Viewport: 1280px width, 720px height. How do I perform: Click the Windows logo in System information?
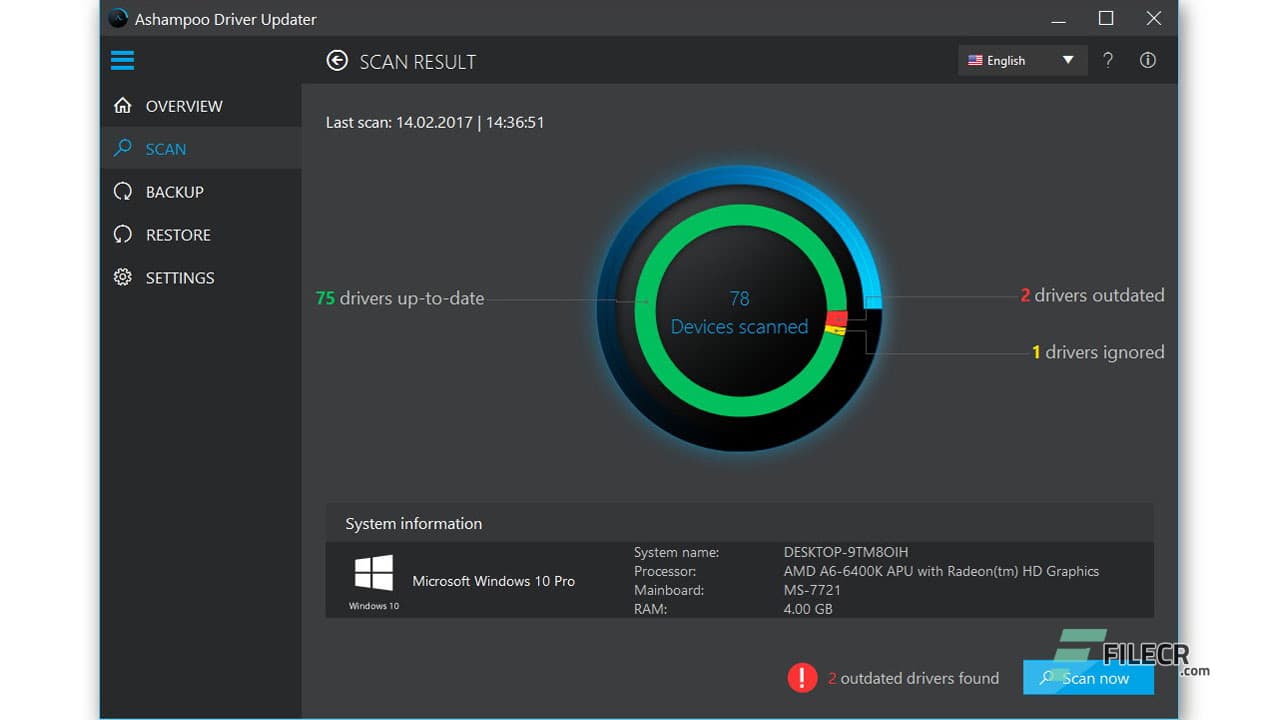click(x=372, y=573)
